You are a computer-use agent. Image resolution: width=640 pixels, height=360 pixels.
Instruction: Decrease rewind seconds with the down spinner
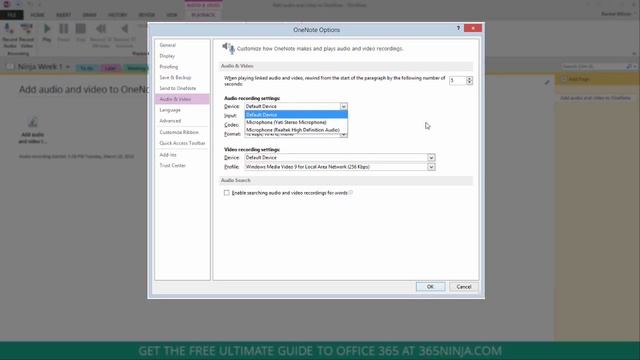[469, 83]
